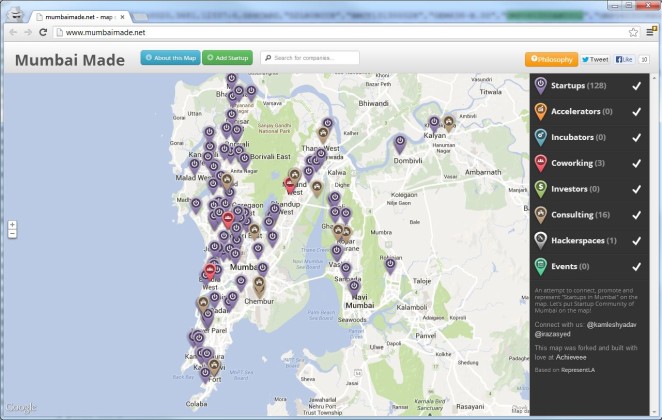Click the blue Incubators pin icon
This screenshot has height=420, width=662.
pyautogui.click(x=540, y=137)
